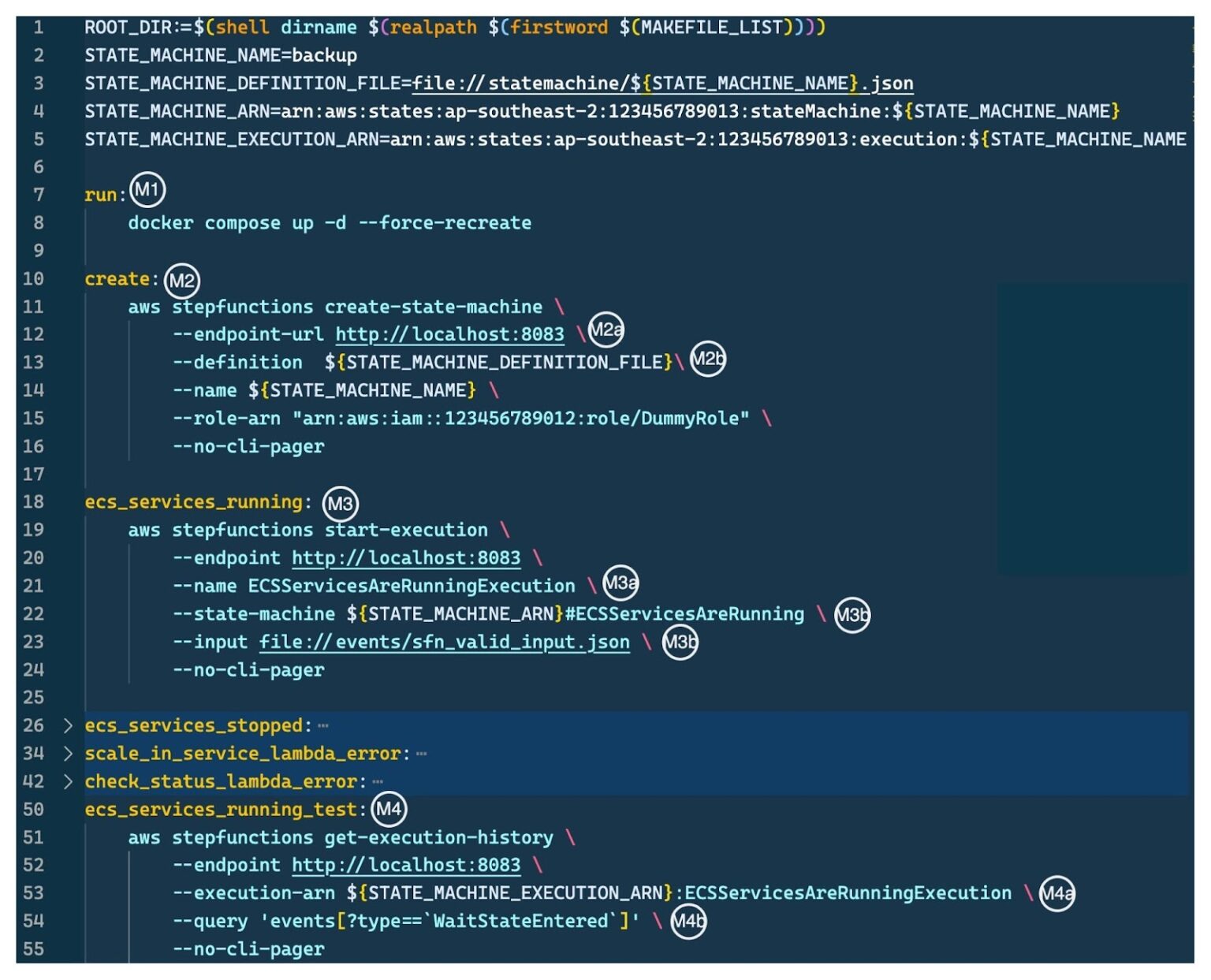The width and height of the screenshot is (1211, 980).
Task: Click the "--definition" flag
Action: click(237, 363)
